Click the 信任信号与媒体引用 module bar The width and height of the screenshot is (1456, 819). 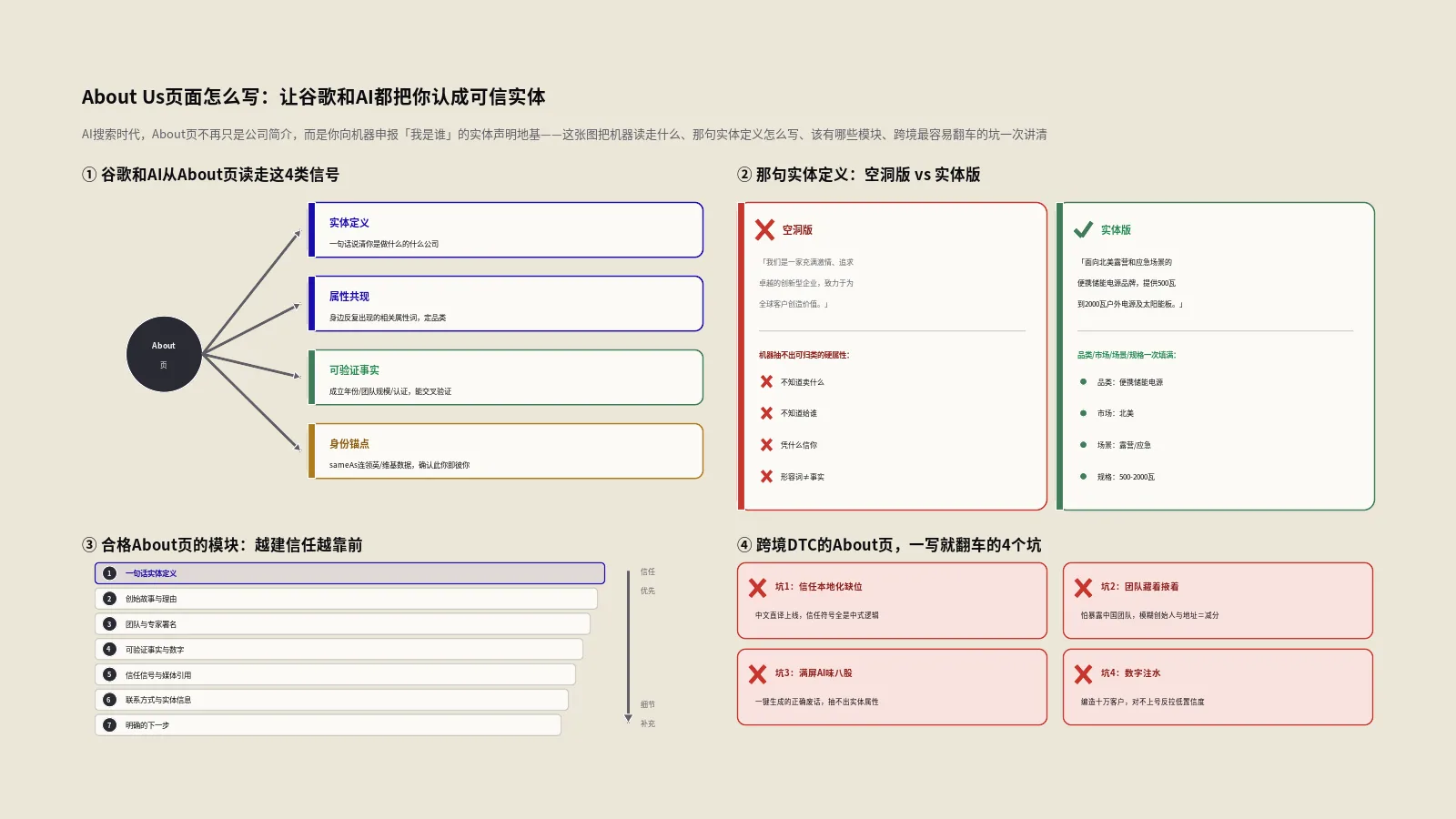tap(335, 674)
